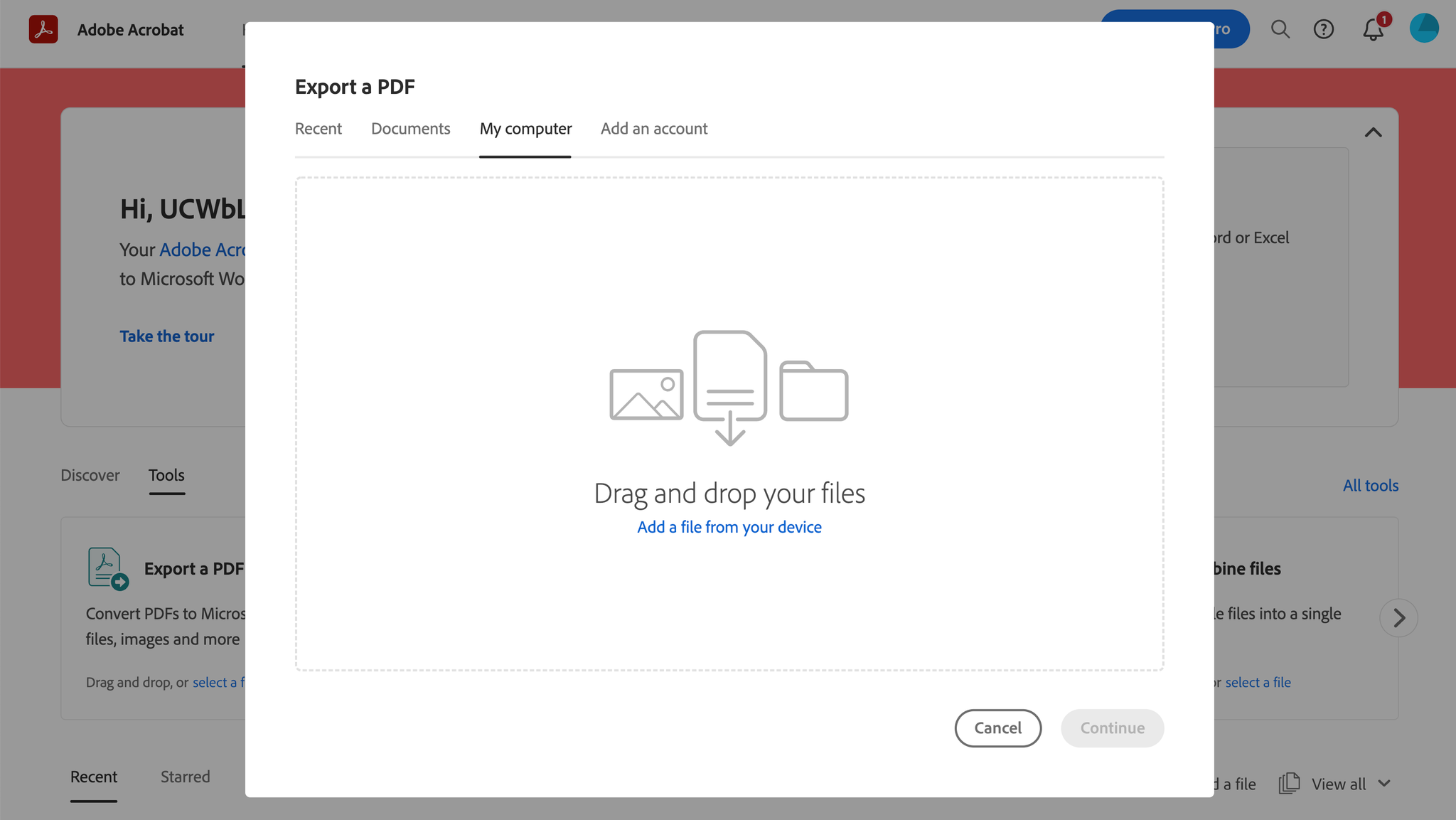Cancel the Export a PDF dialog
1456x820 pixels.
(x=998, y=728)
